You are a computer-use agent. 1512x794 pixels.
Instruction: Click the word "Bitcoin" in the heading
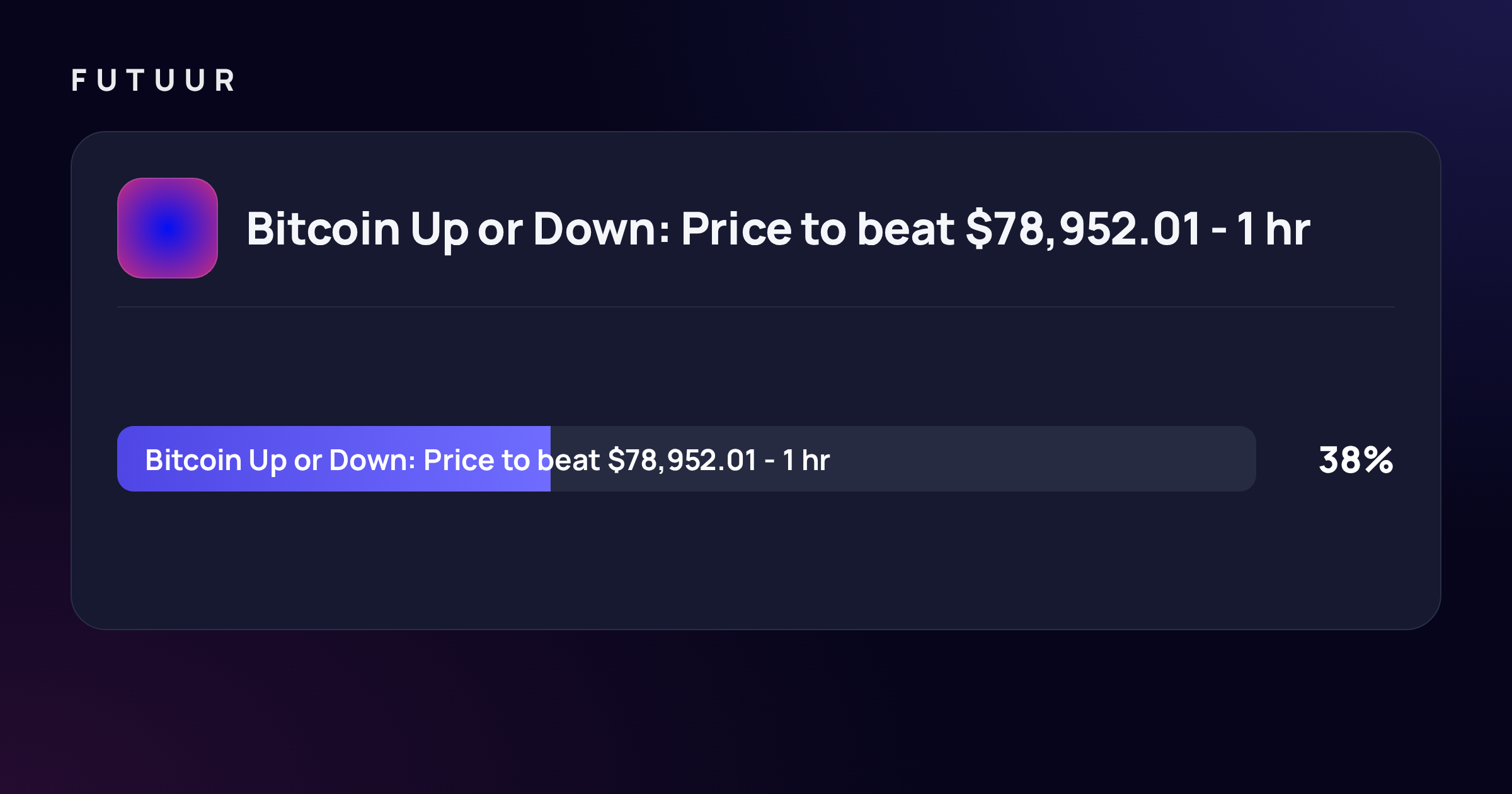click(323, 229)
